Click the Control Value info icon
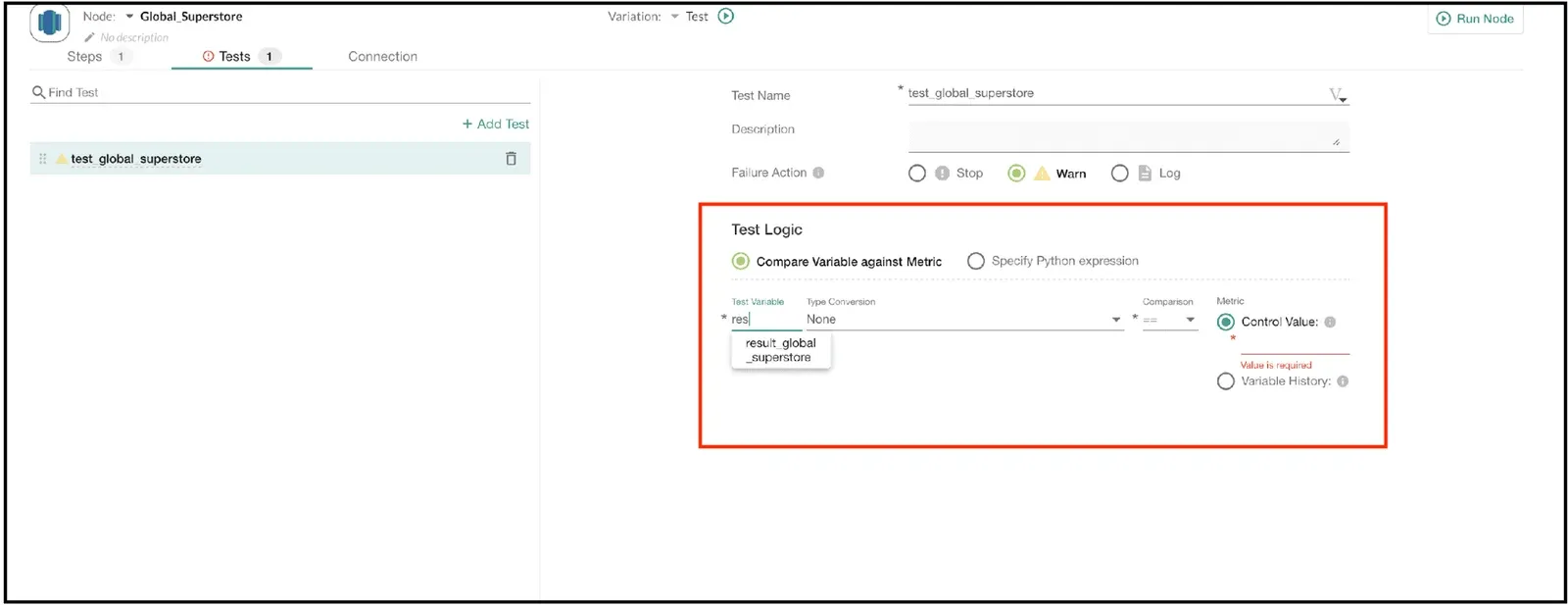The height and width of the screenshot is (605, 1568). (1330, 322)
